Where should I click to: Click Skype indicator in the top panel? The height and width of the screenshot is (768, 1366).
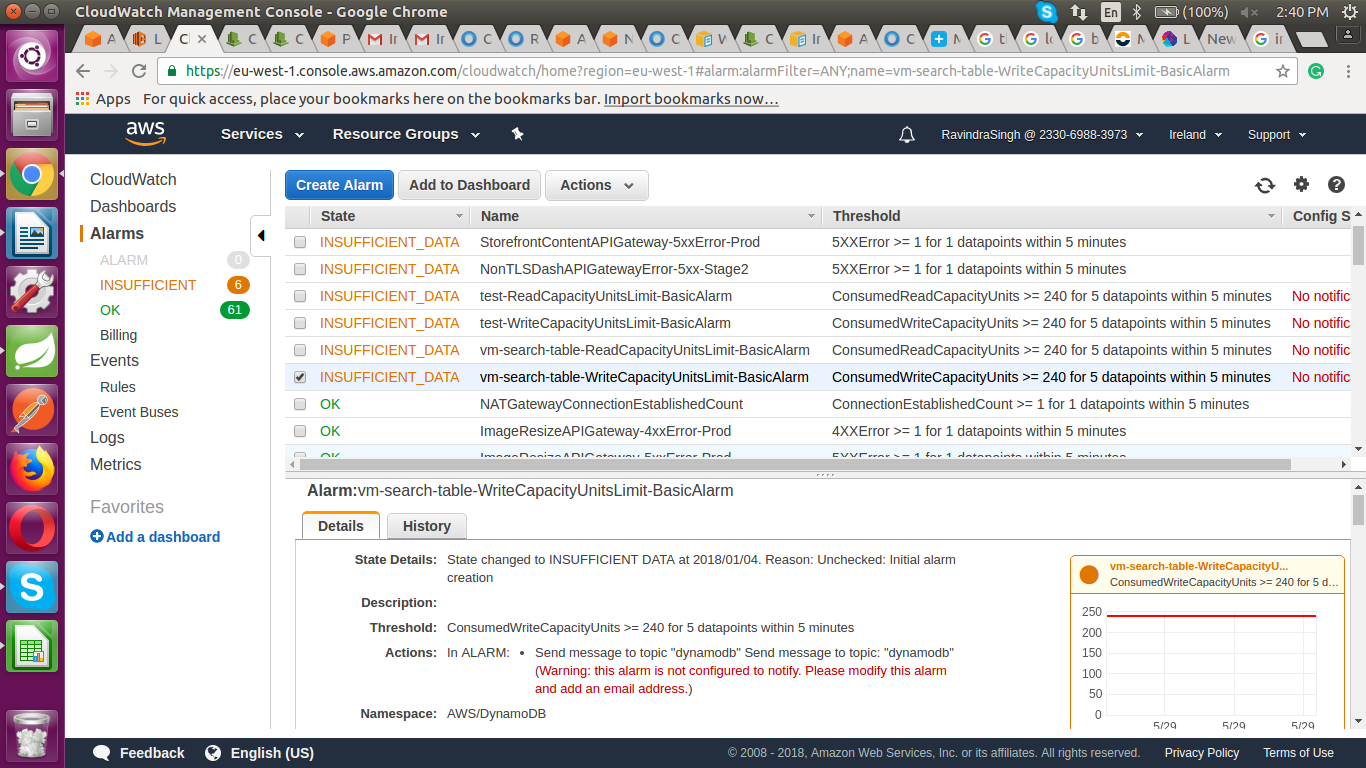point(1047,12)
